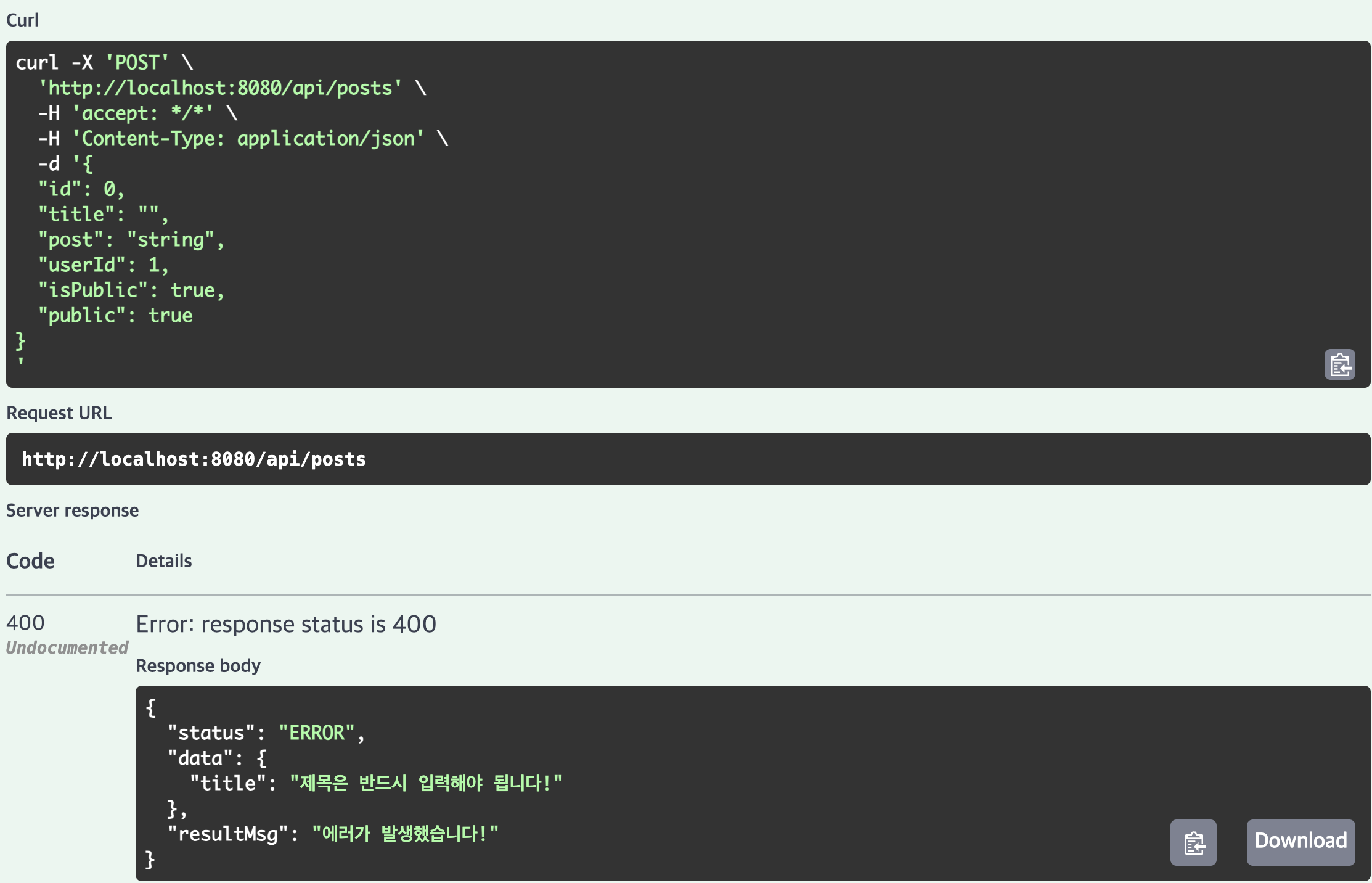Click the Content-Type header line in curl

[243, 139]
